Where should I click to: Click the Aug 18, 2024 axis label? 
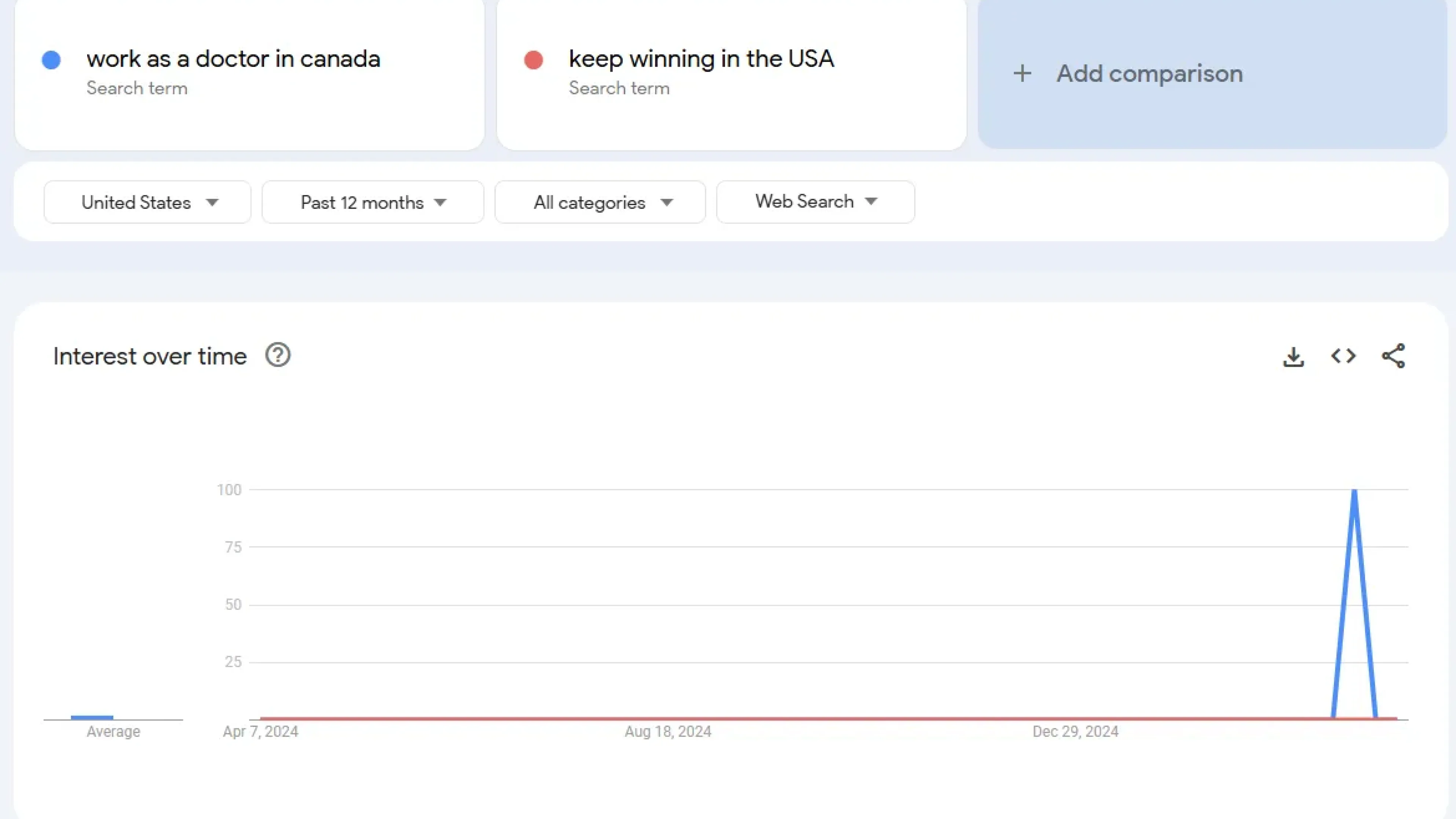pos(668,731)
